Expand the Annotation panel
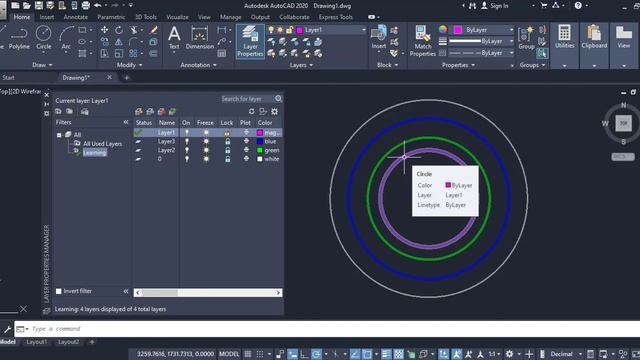 tap(198, 65)
